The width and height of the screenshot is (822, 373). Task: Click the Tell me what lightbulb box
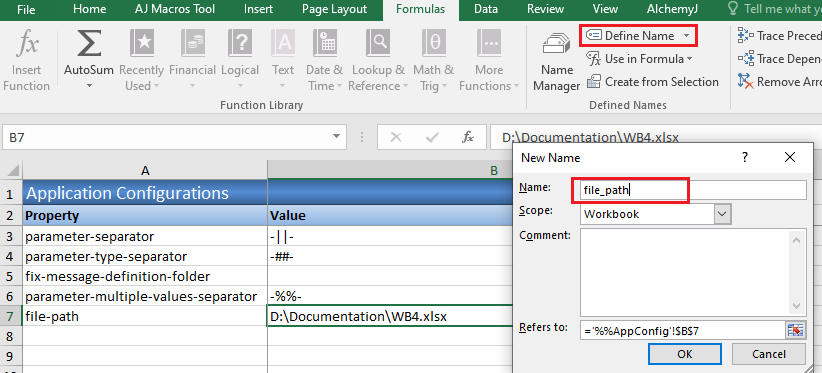[x=774, y=9]
